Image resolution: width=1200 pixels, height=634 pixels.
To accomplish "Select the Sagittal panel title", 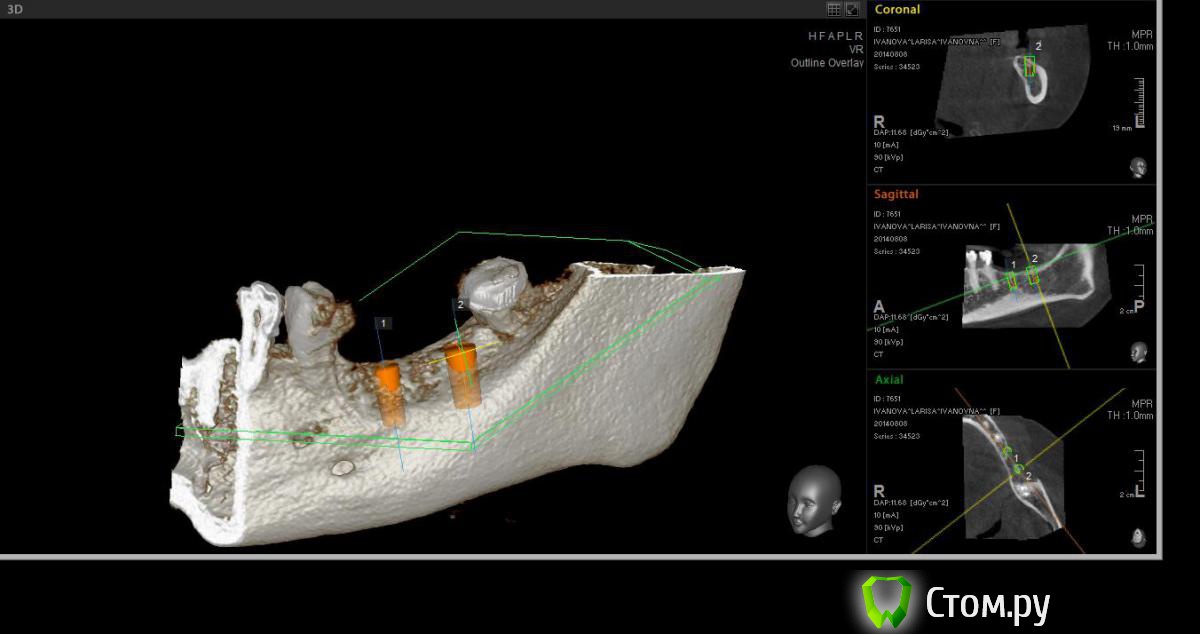I will click(896, 194).
